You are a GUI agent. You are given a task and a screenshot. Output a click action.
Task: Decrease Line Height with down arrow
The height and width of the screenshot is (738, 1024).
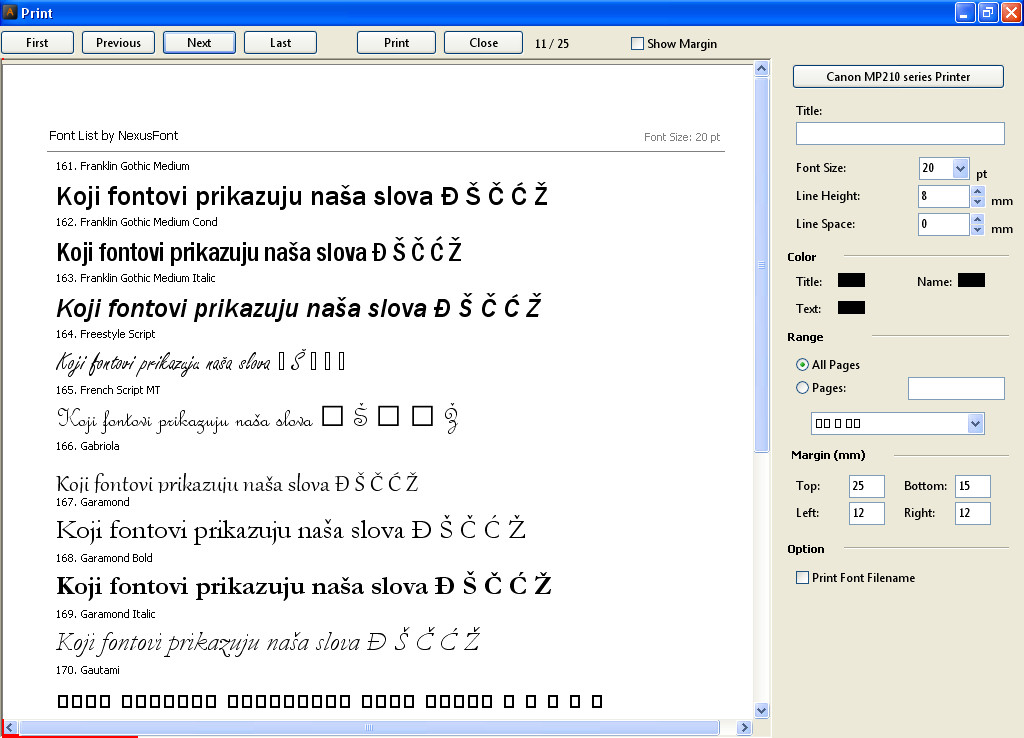click(977, 202)
